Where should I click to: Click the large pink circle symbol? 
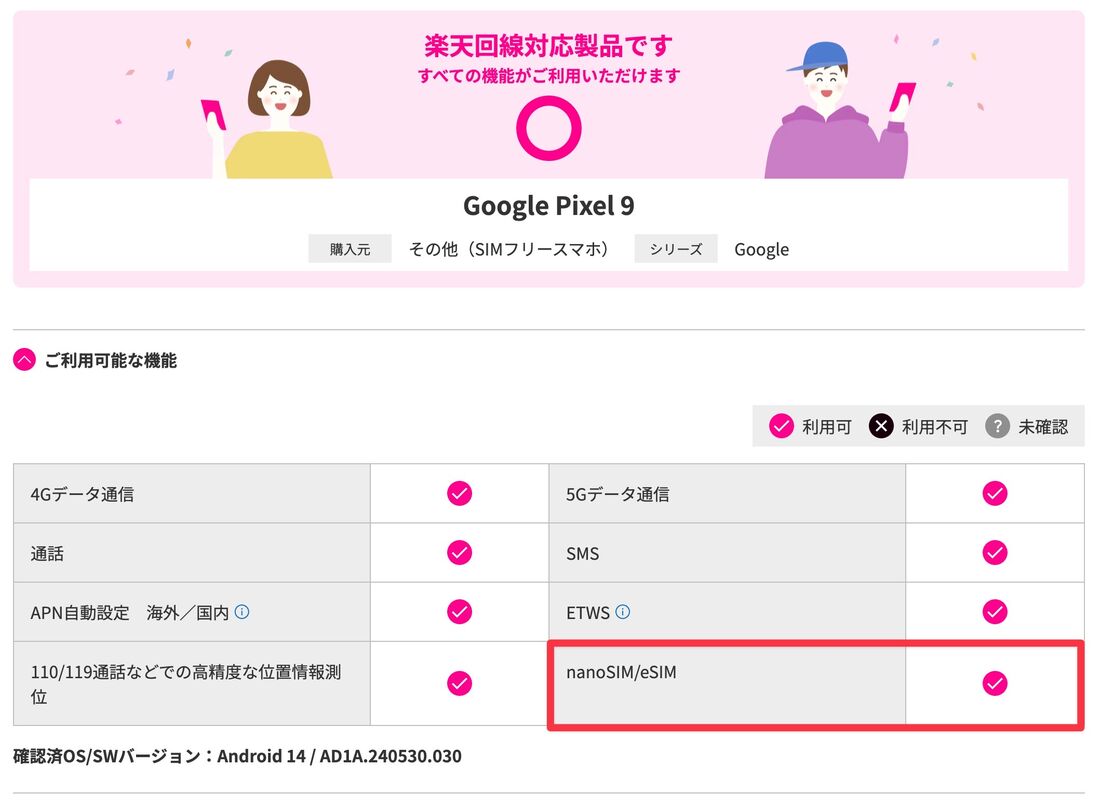point(549,128)
